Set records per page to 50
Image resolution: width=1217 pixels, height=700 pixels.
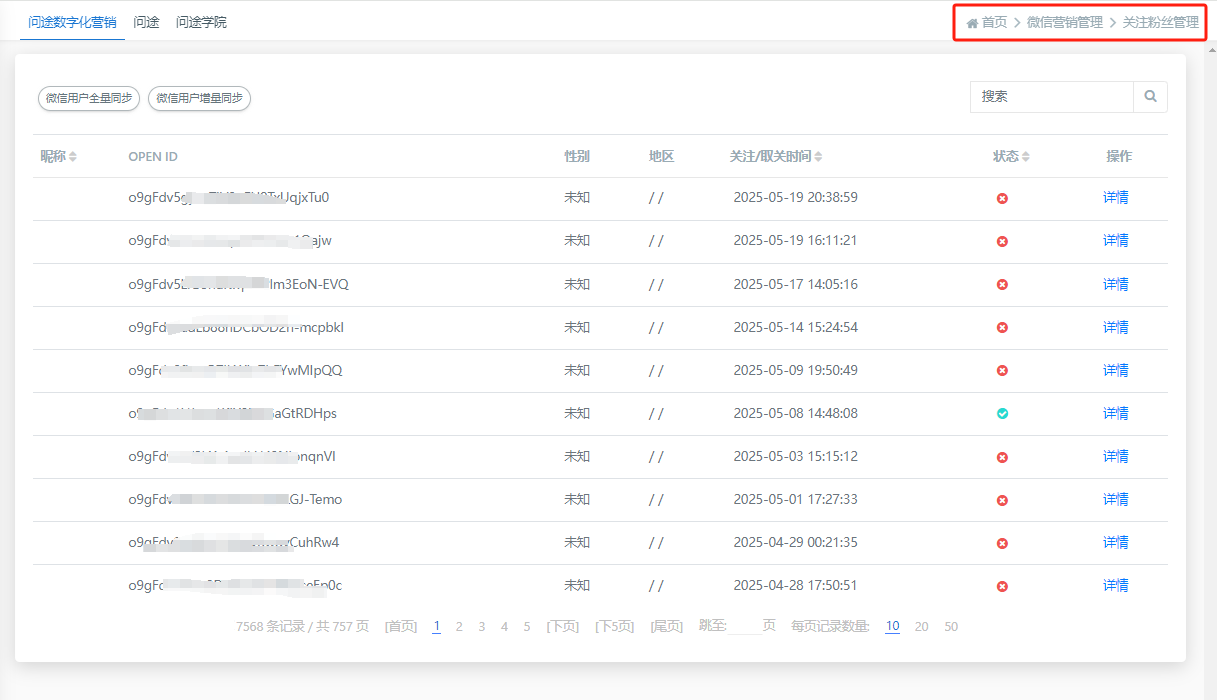[951, 627]
